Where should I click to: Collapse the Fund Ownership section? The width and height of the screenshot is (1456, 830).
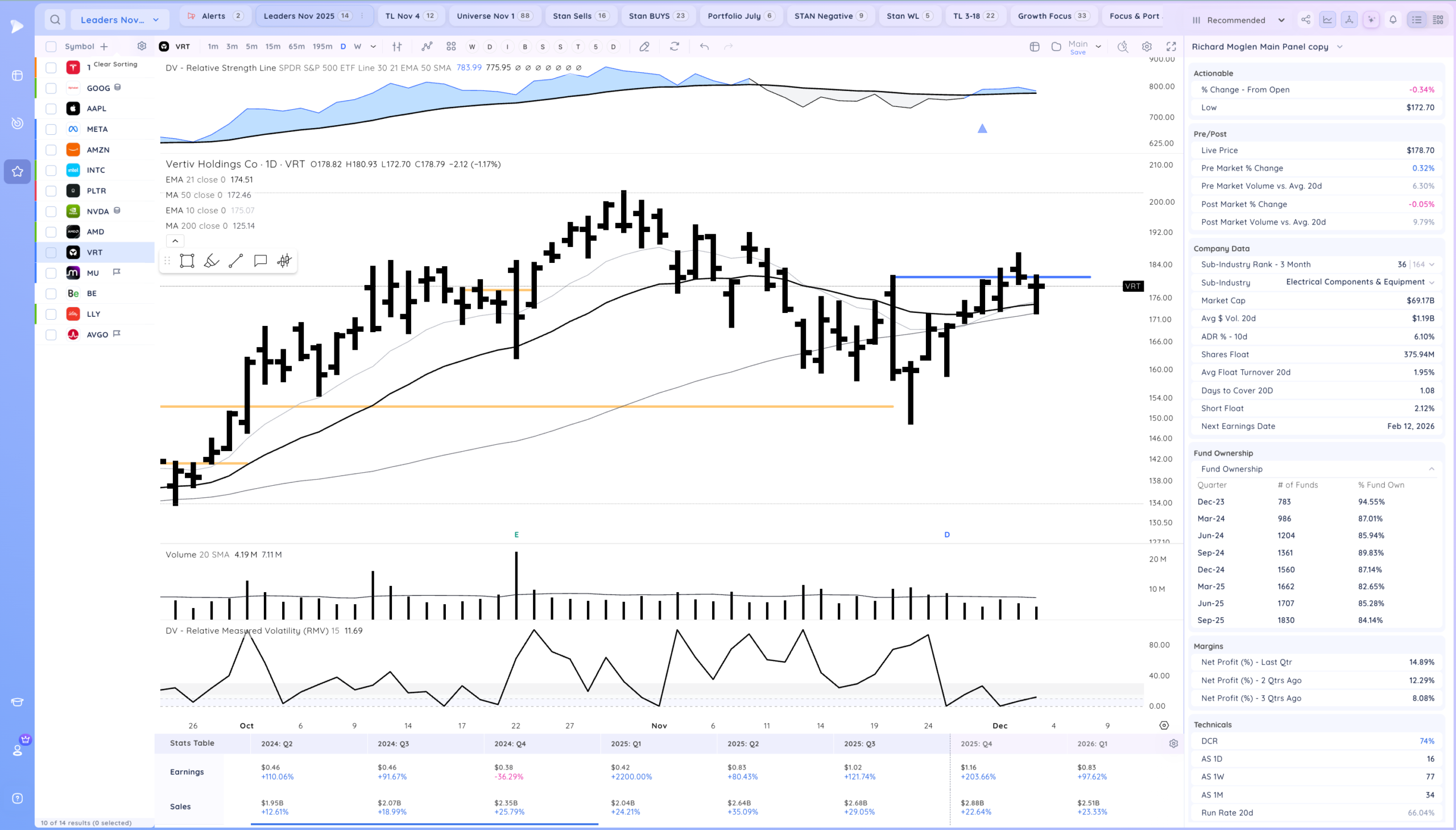click(x=1431, y=469)
